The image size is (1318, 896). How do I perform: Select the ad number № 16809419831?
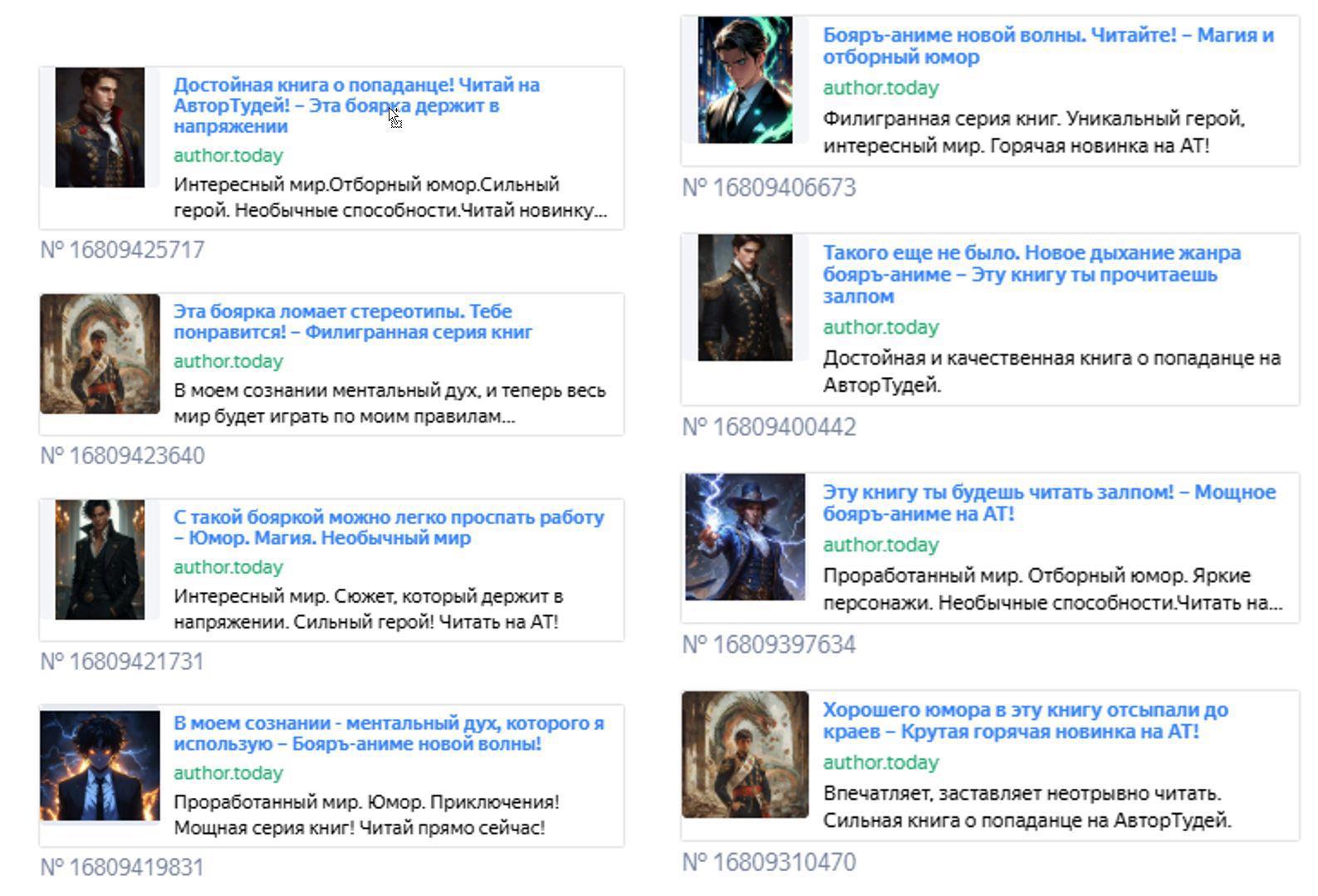pos(122,868)
